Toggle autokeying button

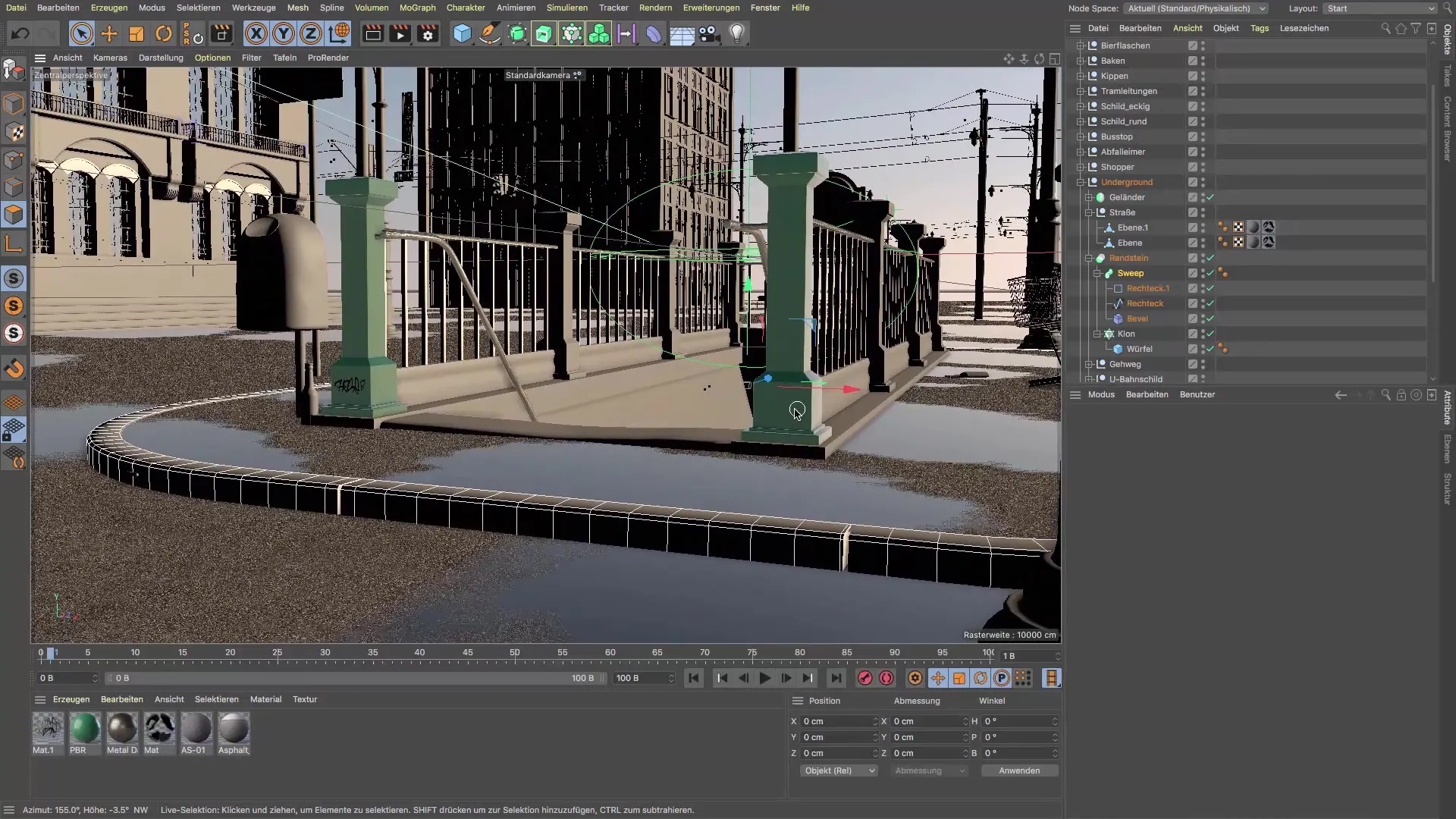(x=886, y=678)
